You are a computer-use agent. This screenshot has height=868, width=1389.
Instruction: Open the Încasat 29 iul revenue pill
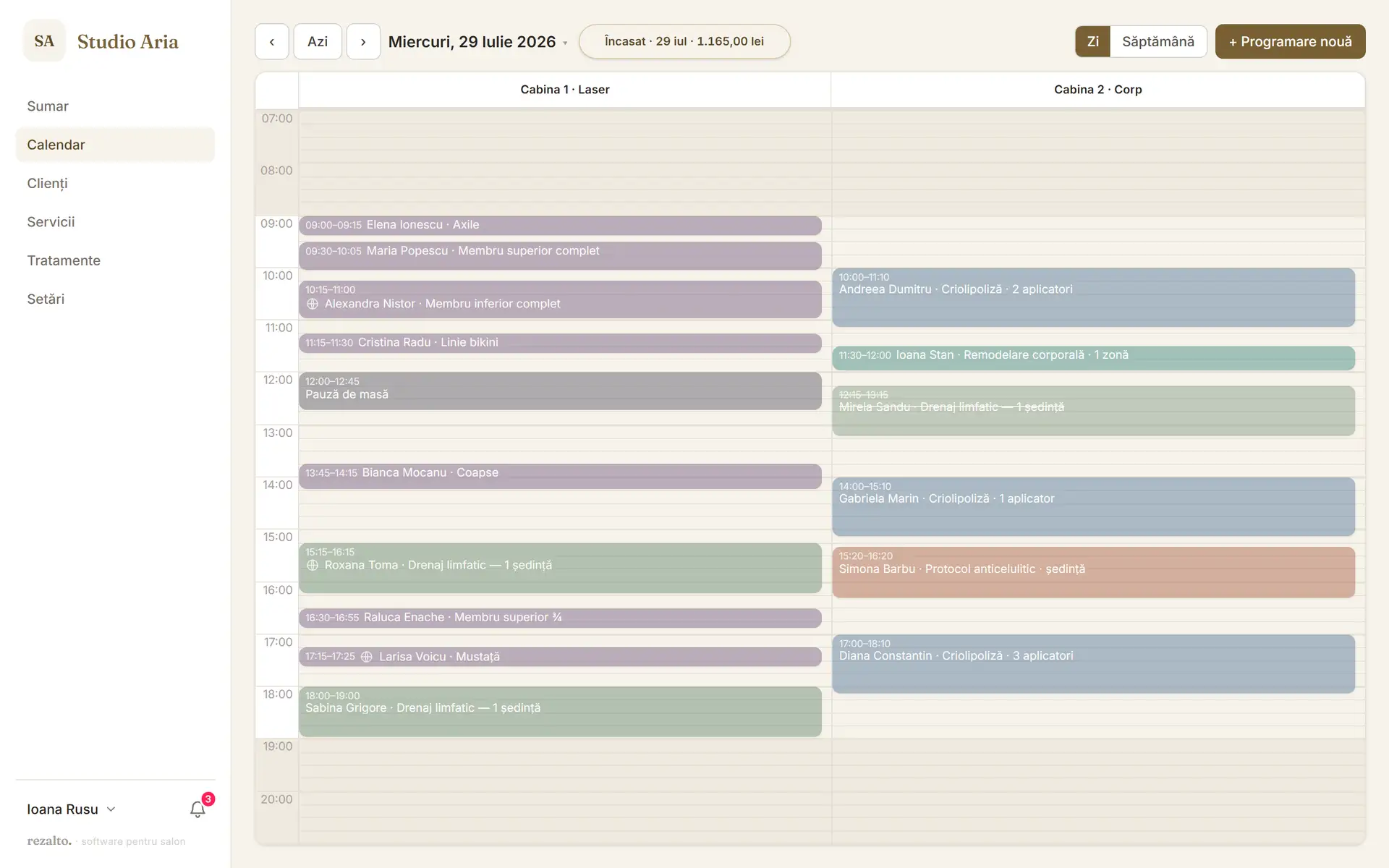click(x=684, y=41)
